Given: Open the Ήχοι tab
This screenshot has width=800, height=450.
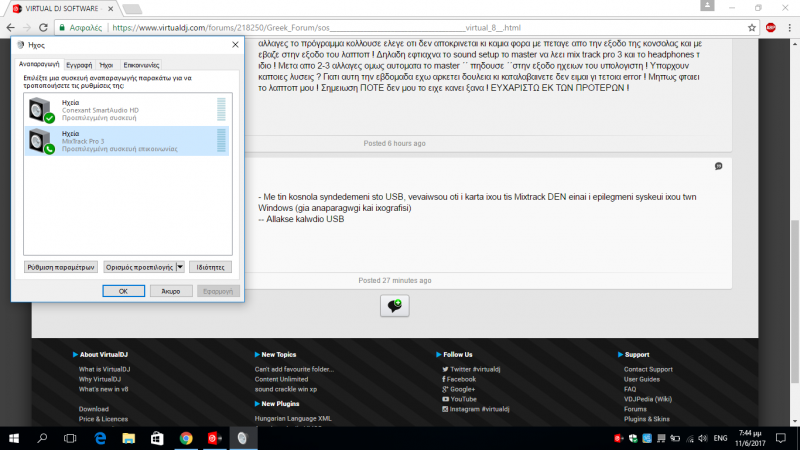Looking at the screenshot, I should pos(106,63).
